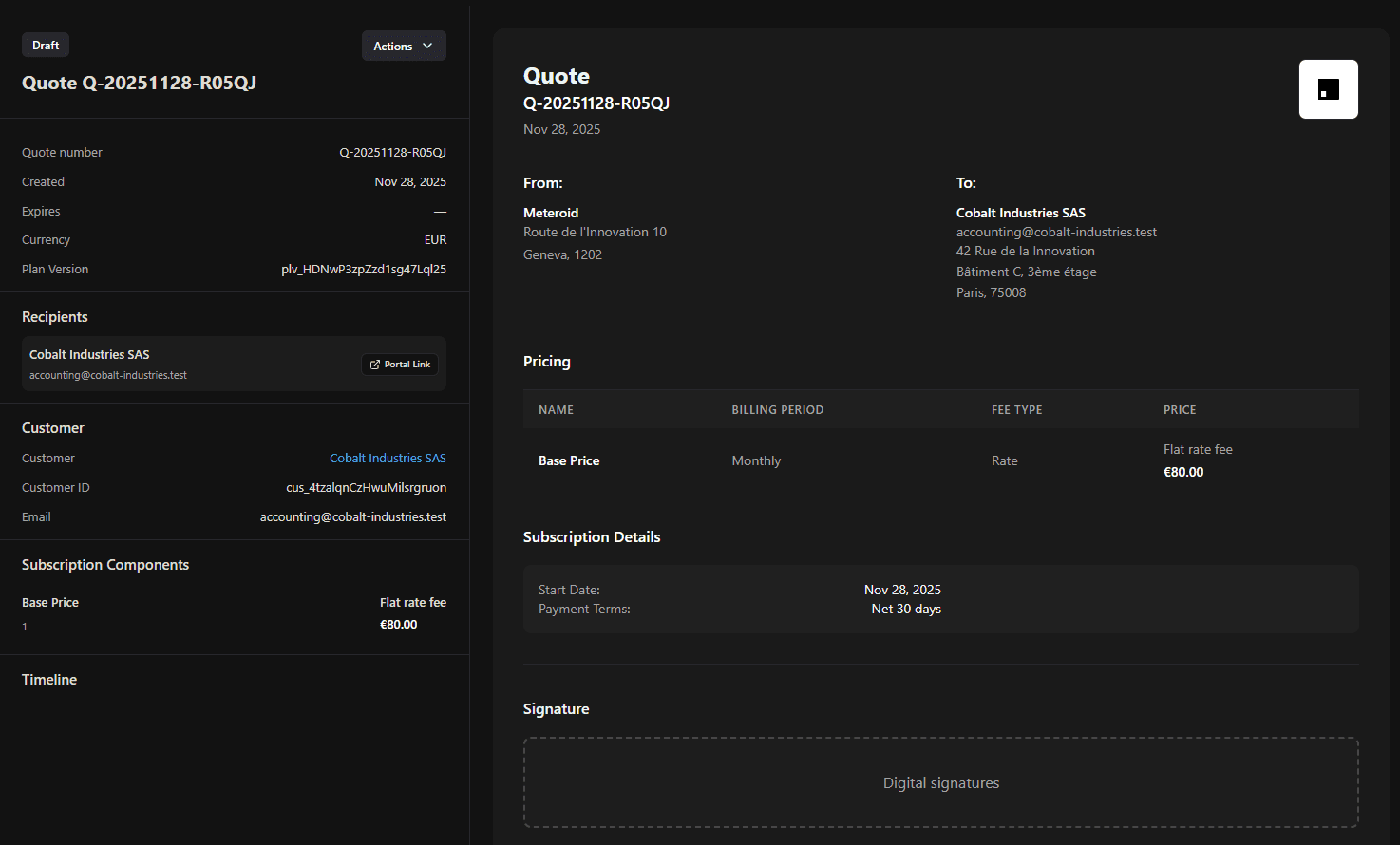1400x845 pixels.
Task: Click the Nov 28, 2025 date under Quote title
Action: pos(562,129)
